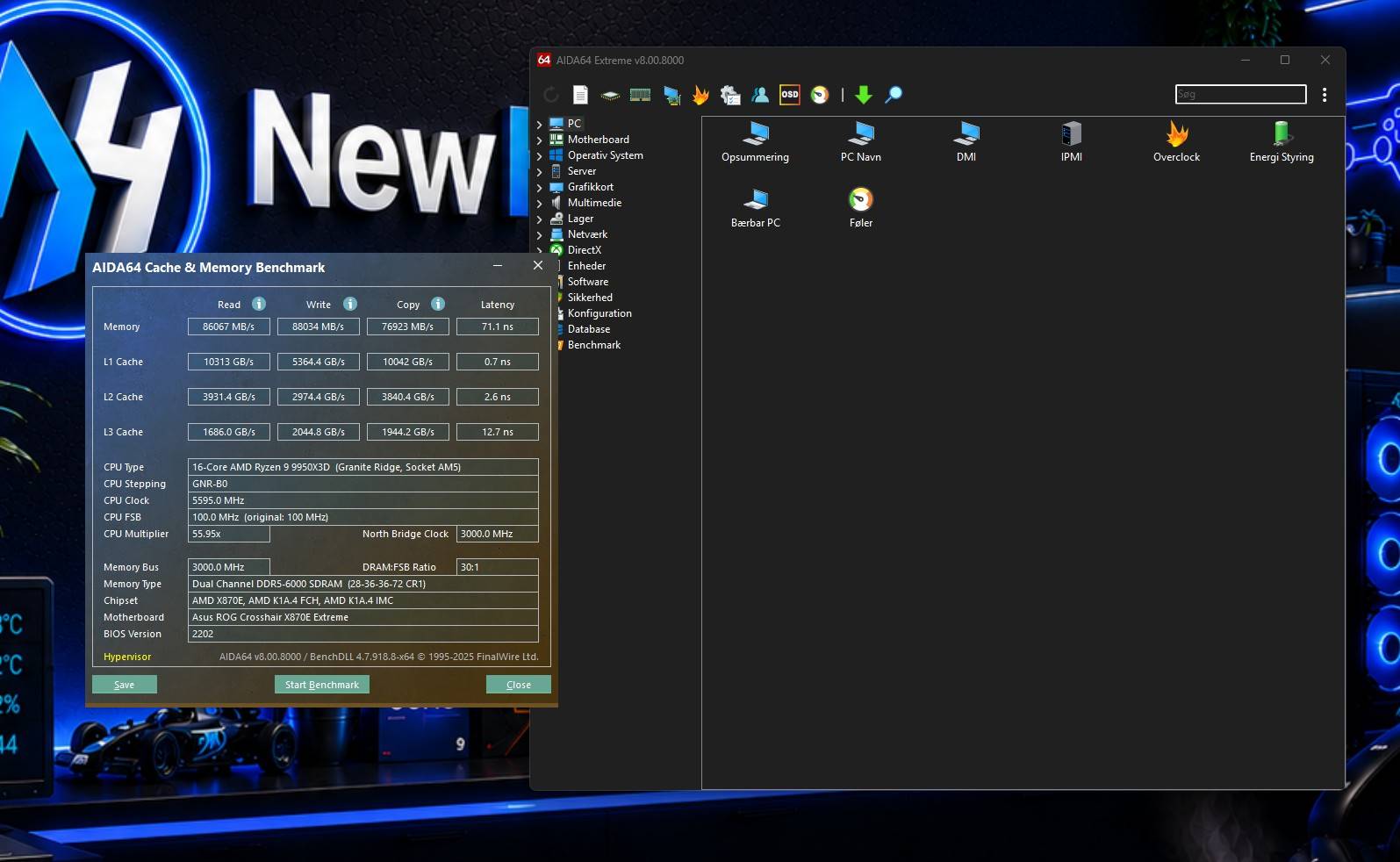Open the PC Navn page icon

click(860, 142)
